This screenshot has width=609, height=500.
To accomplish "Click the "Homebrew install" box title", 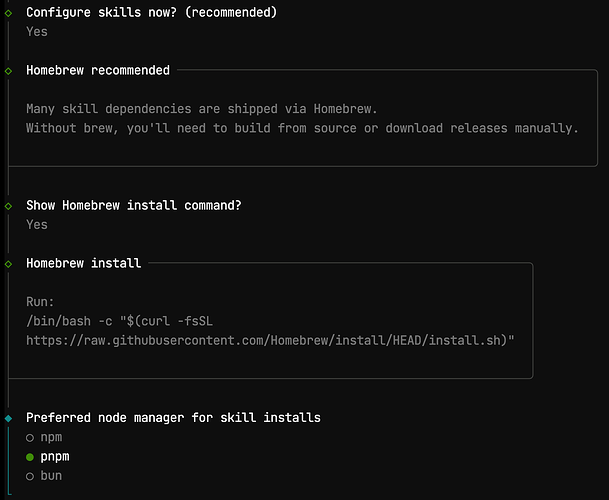I will (x=83, y=264).
